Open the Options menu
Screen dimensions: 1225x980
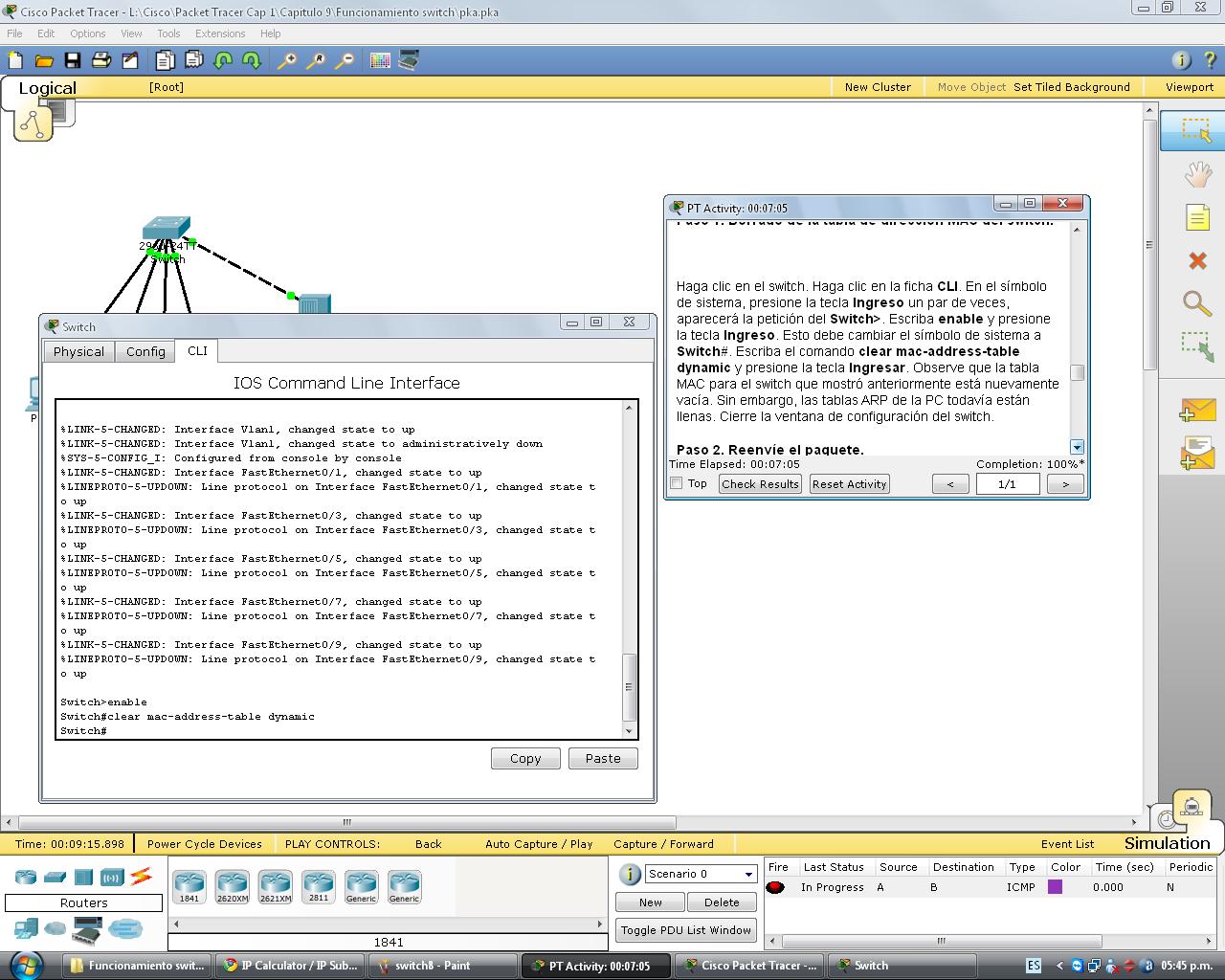click(x=88, y=33)
